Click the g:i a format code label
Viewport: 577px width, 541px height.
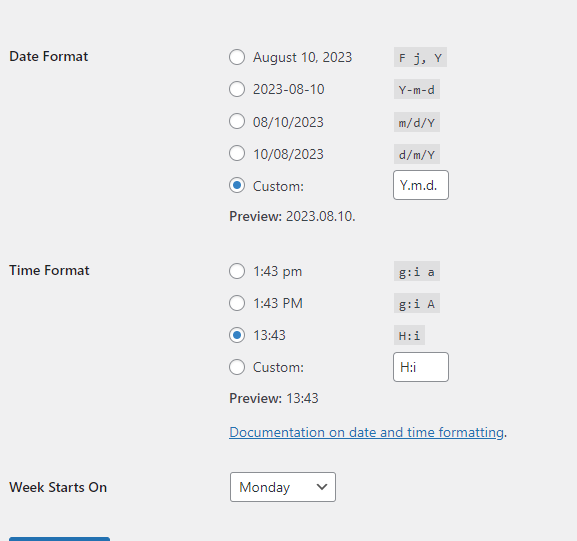417,272
